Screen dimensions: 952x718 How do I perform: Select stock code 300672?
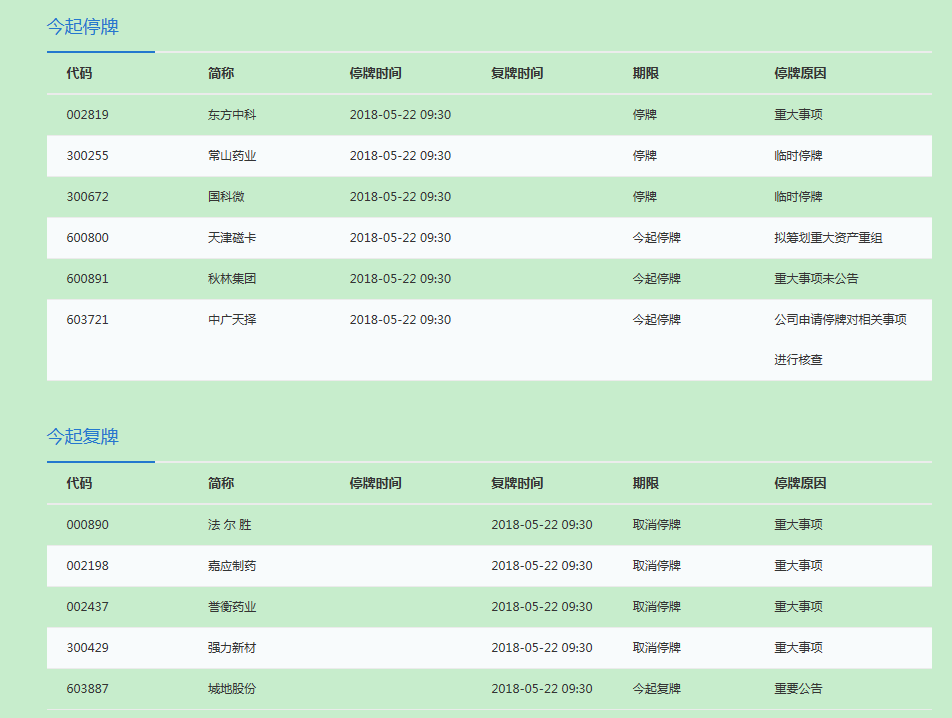pyautogui.click(x=88, y=197)
